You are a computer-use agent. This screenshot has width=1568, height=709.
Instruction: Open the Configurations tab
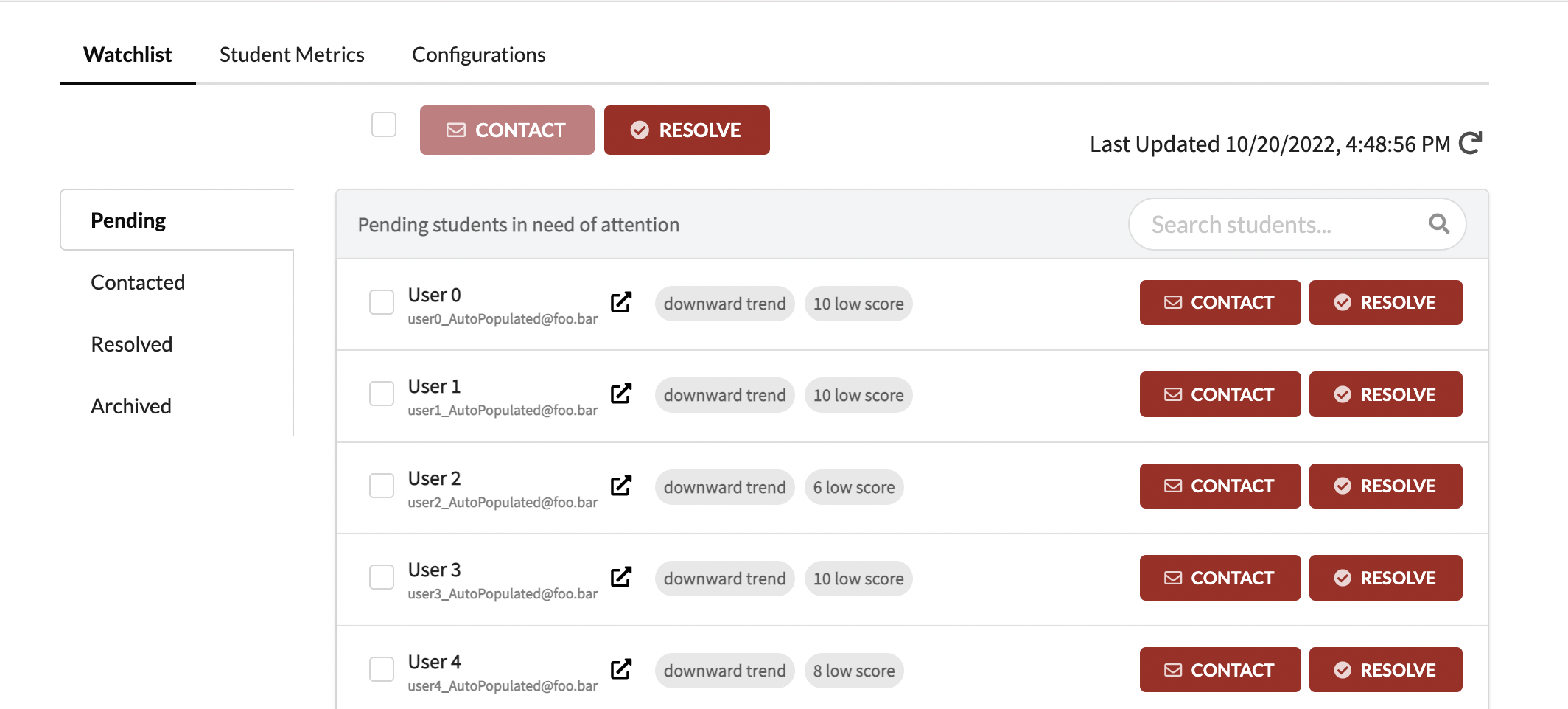click(478, 55)
